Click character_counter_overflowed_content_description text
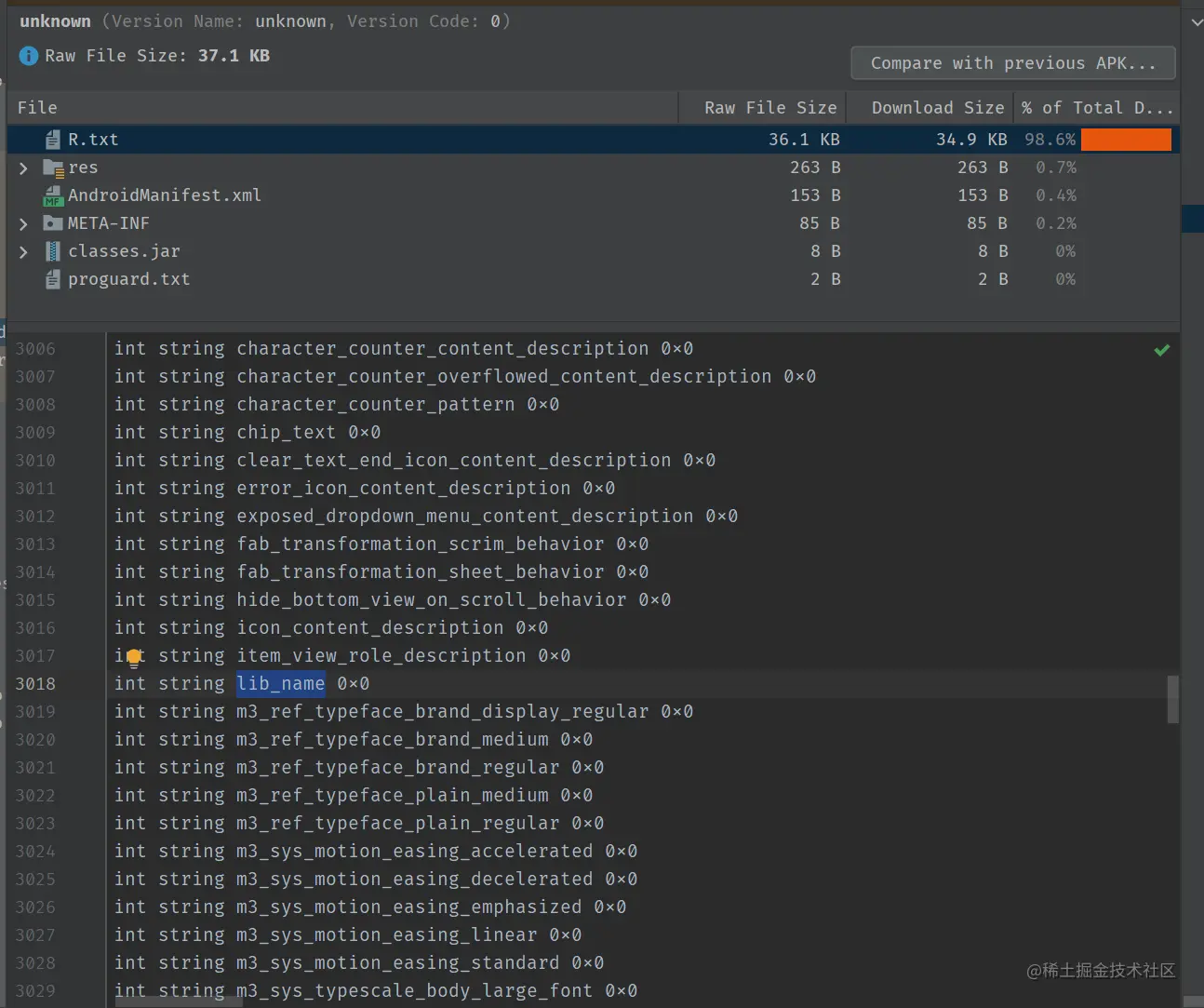 point(504,377)
